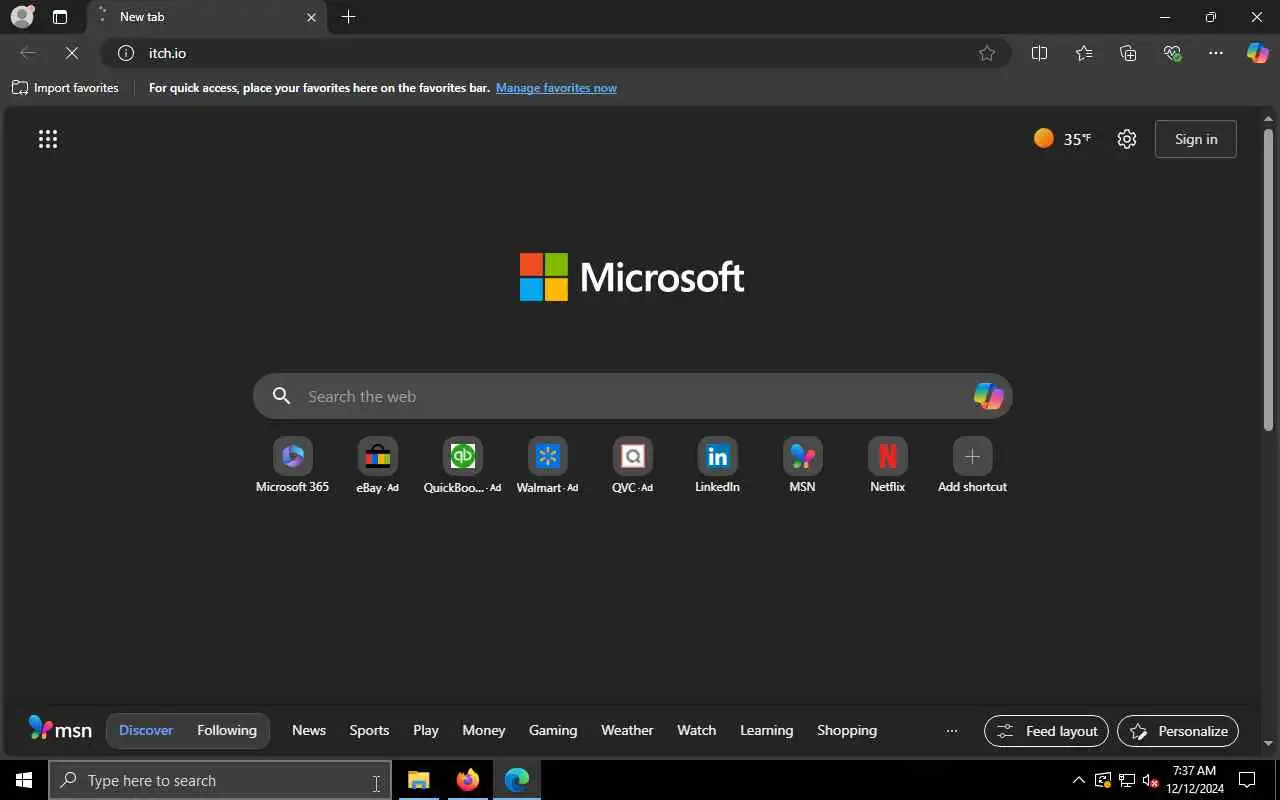Close the New tab tab
This screenshot has height=800, width=1280.
click(x=311, y=17)
